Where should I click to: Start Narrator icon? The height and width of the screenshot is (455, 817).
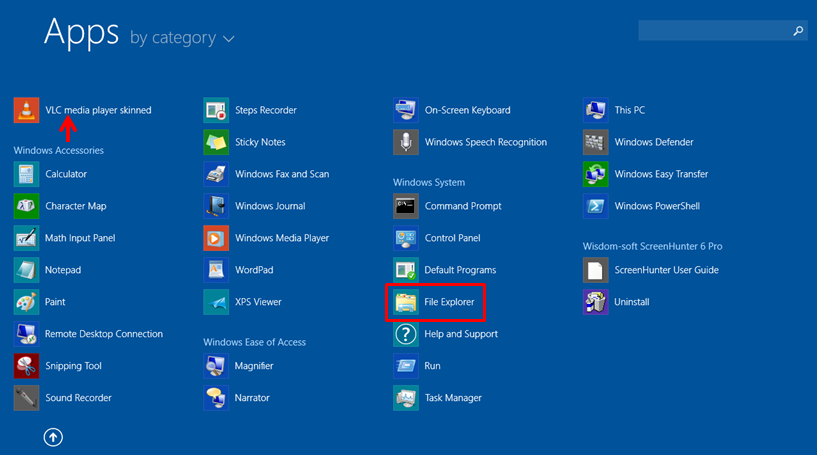216,398
